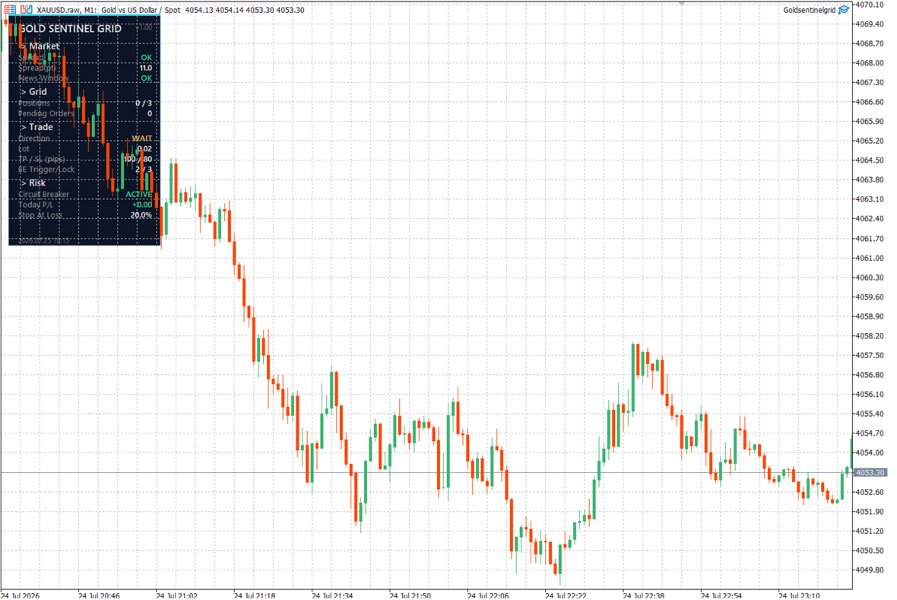Image resolution: width=897 pixels, height=600 pixels.
Task: Click the chart shift triangle marker
Action: 681,2
